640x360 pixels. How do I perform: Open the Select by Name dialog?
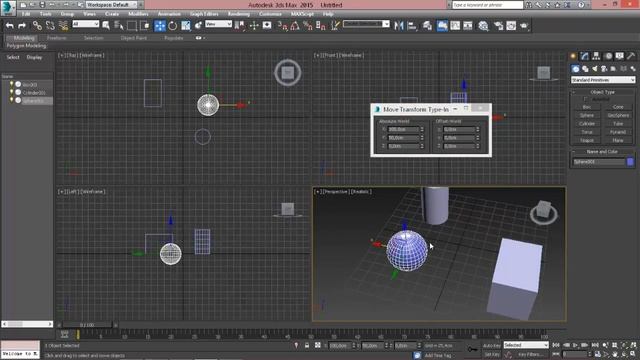click(119, 26)
